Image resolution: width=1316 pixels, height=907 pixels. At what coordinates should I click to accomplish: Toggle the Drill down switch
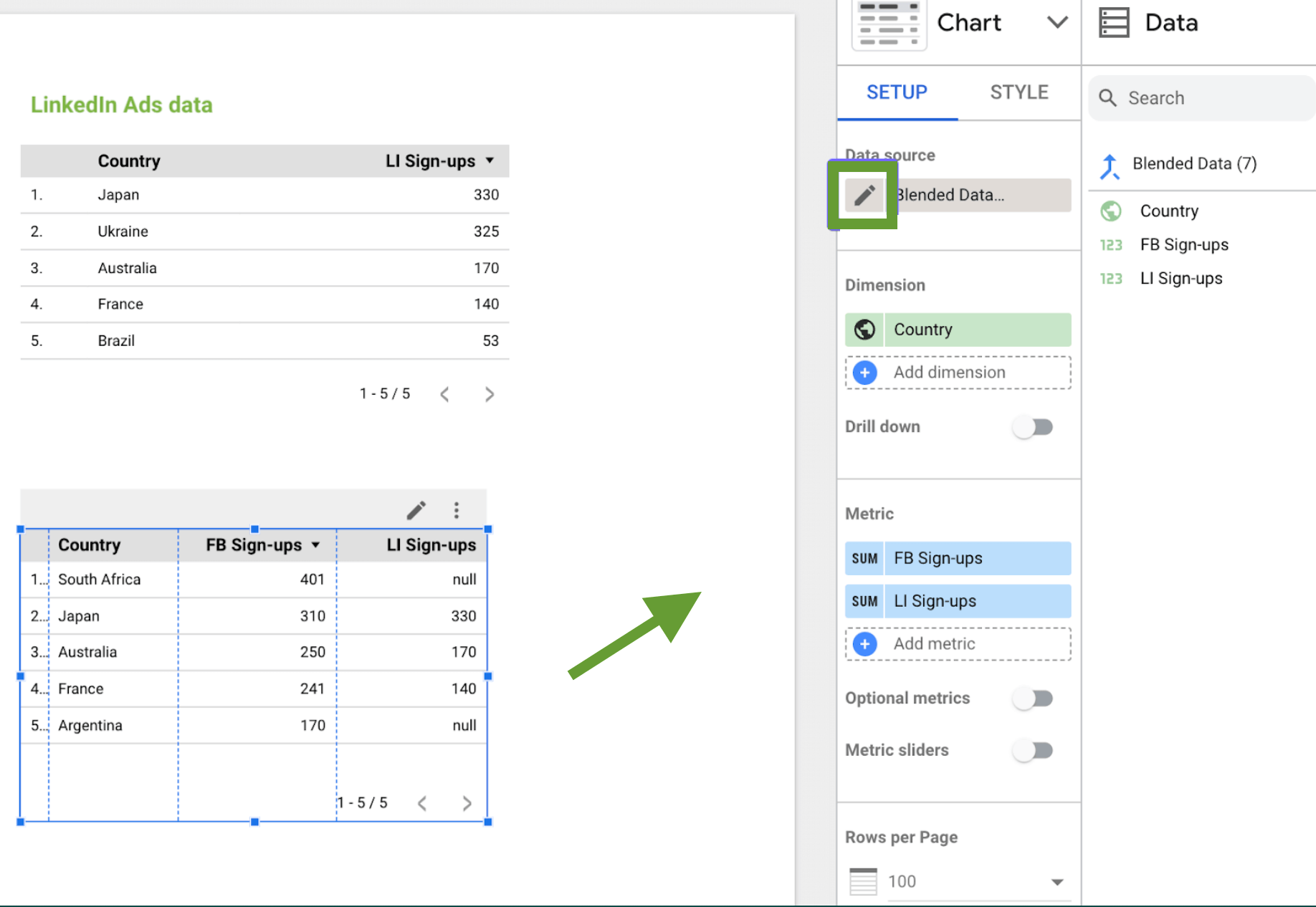(1033, 427)
